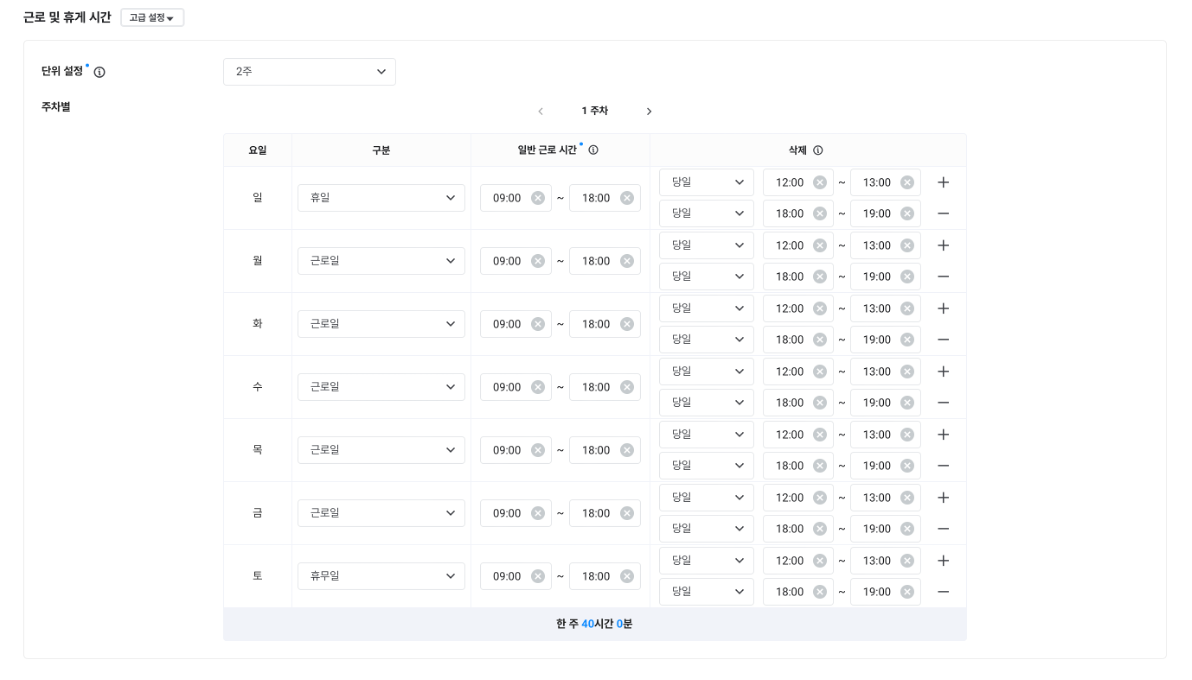Open the 토요일 휴무일 type dropdown

(381, 576)
